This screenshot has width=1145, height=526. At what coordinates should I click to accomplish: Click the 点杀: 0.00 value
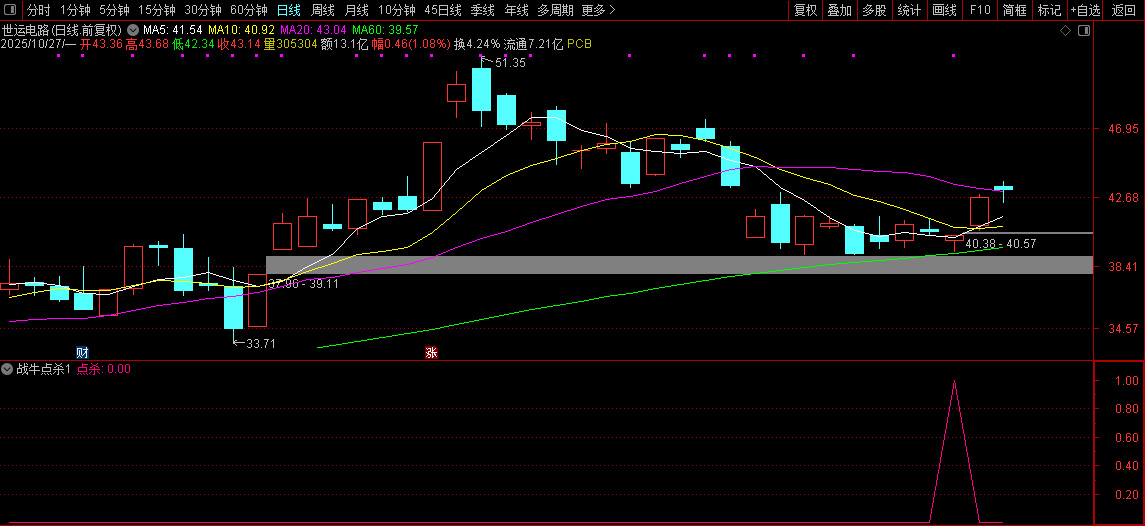(x=104, y=369)
